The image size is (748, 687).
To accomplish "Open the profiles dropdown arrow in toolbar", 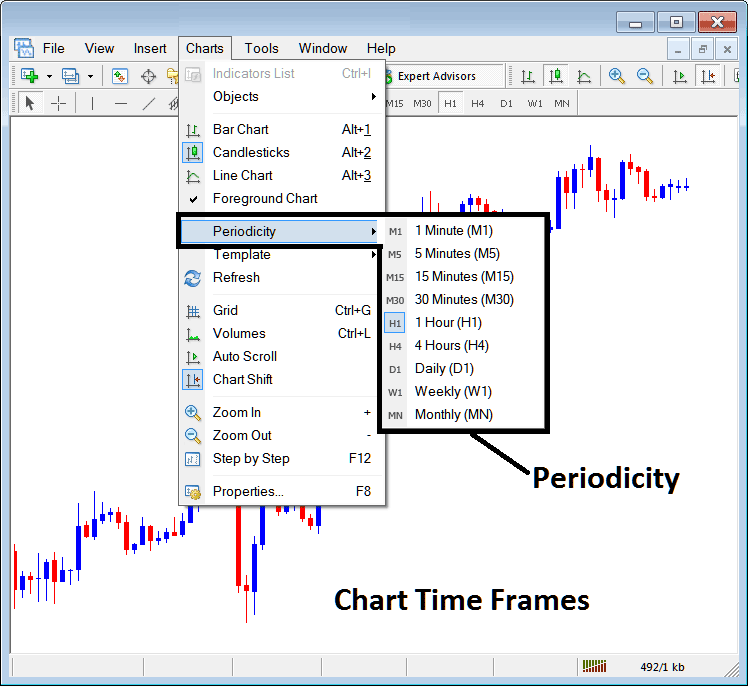I will pyautogui.click(x=90, y=76).
